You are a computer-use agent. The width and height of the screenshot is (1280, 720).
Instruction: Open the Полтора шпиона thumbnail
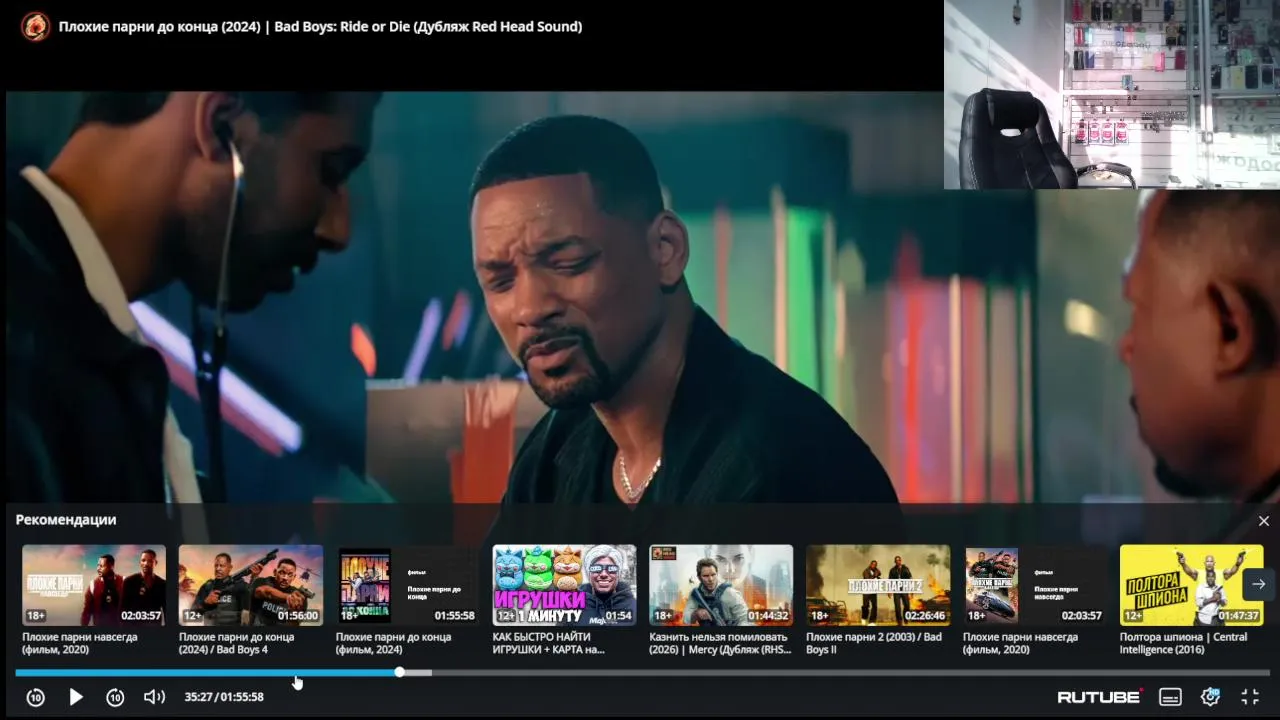tap(1192, 585)
